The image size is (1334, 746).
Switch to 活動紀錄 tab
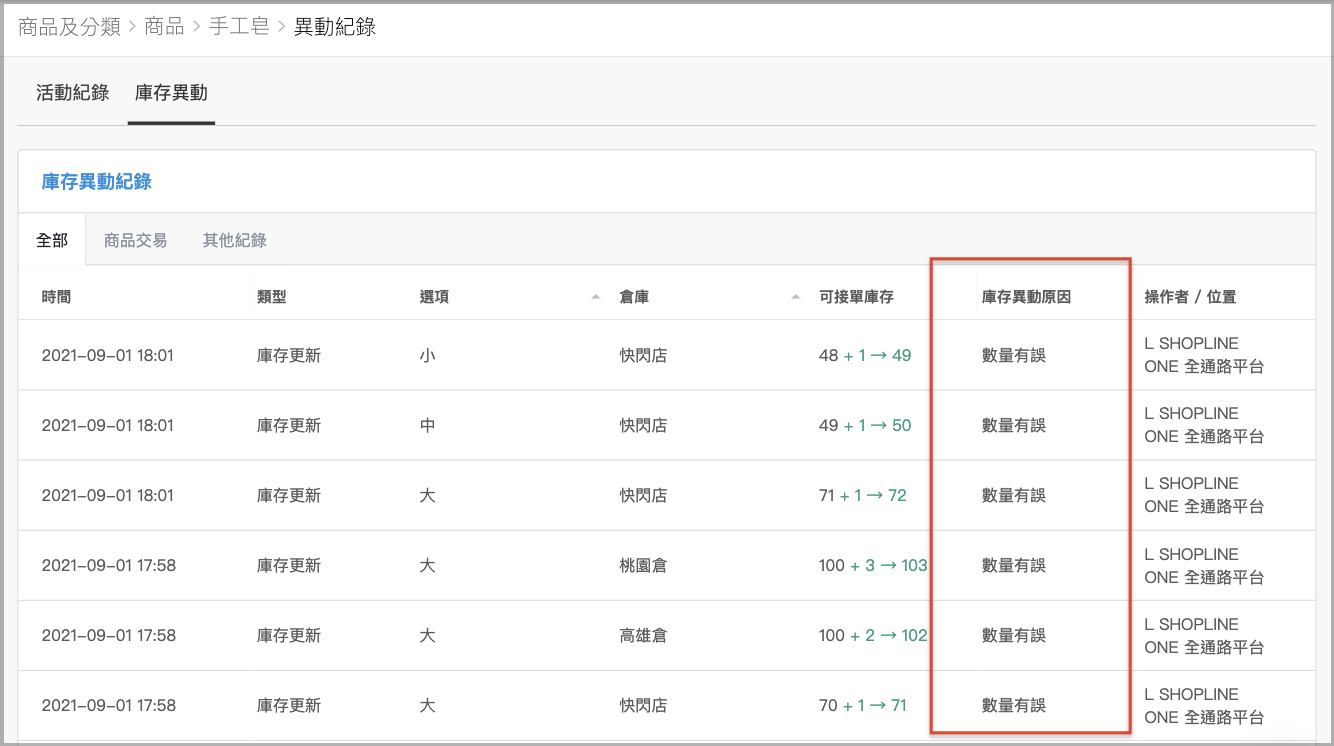pos(72,93)
